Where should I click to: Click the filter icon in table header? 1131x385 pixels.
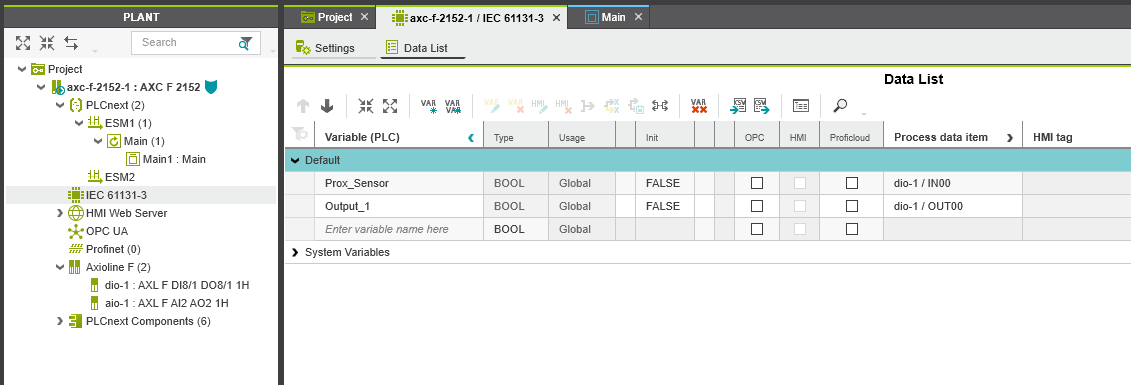(299, 134)
